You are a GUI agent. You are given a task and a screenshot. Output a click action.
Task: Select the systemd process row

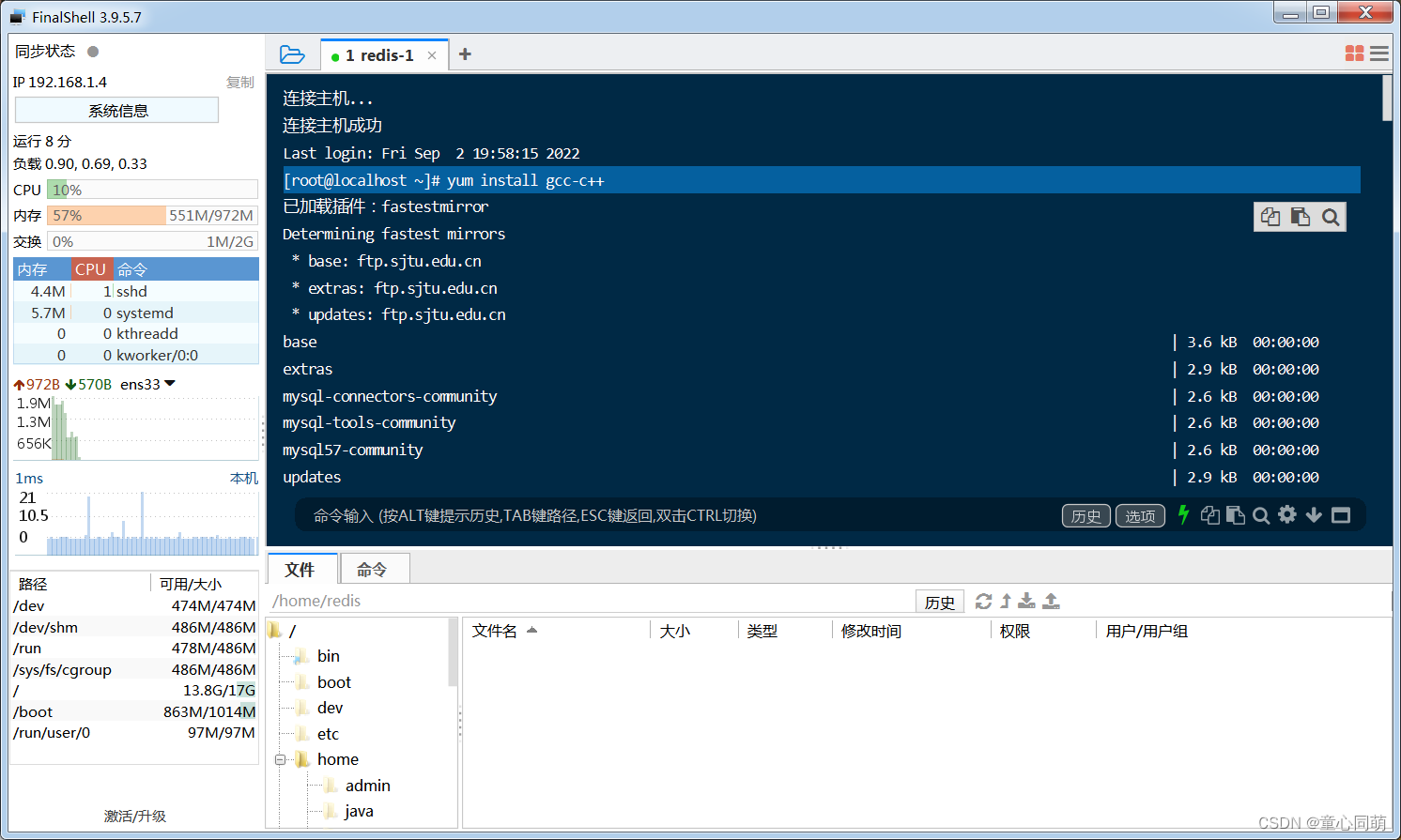136,313
